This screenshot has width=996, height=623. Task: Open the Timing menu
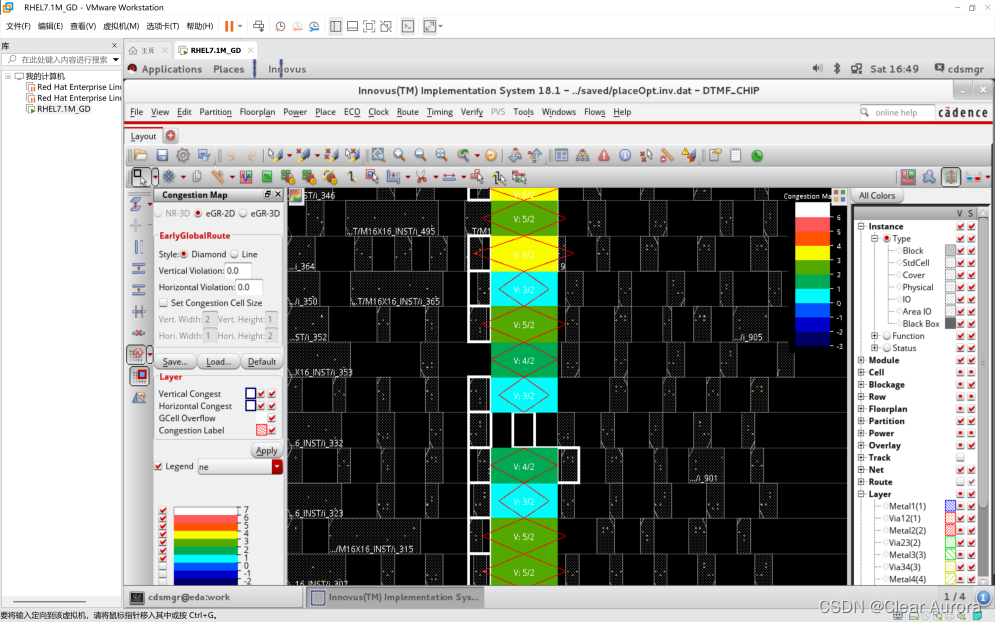(x=440, y=112)
